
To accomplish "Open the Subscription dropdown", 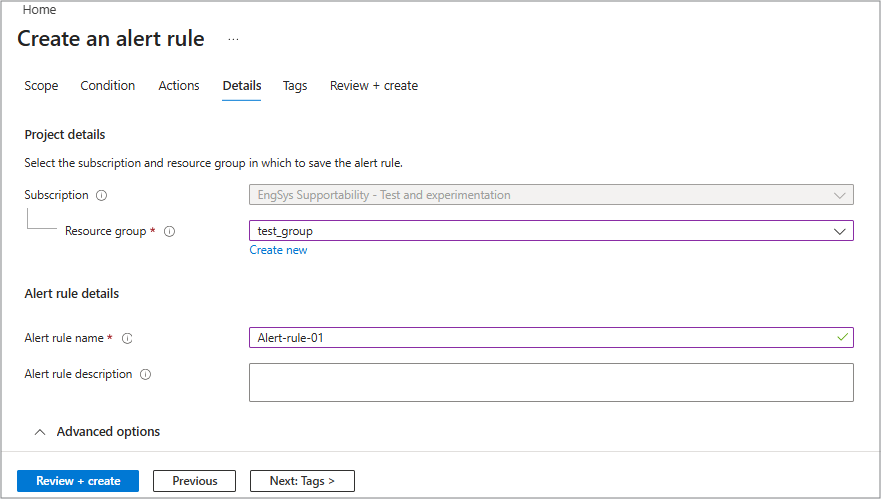I will pyautogui.click(x=550, y=195).
